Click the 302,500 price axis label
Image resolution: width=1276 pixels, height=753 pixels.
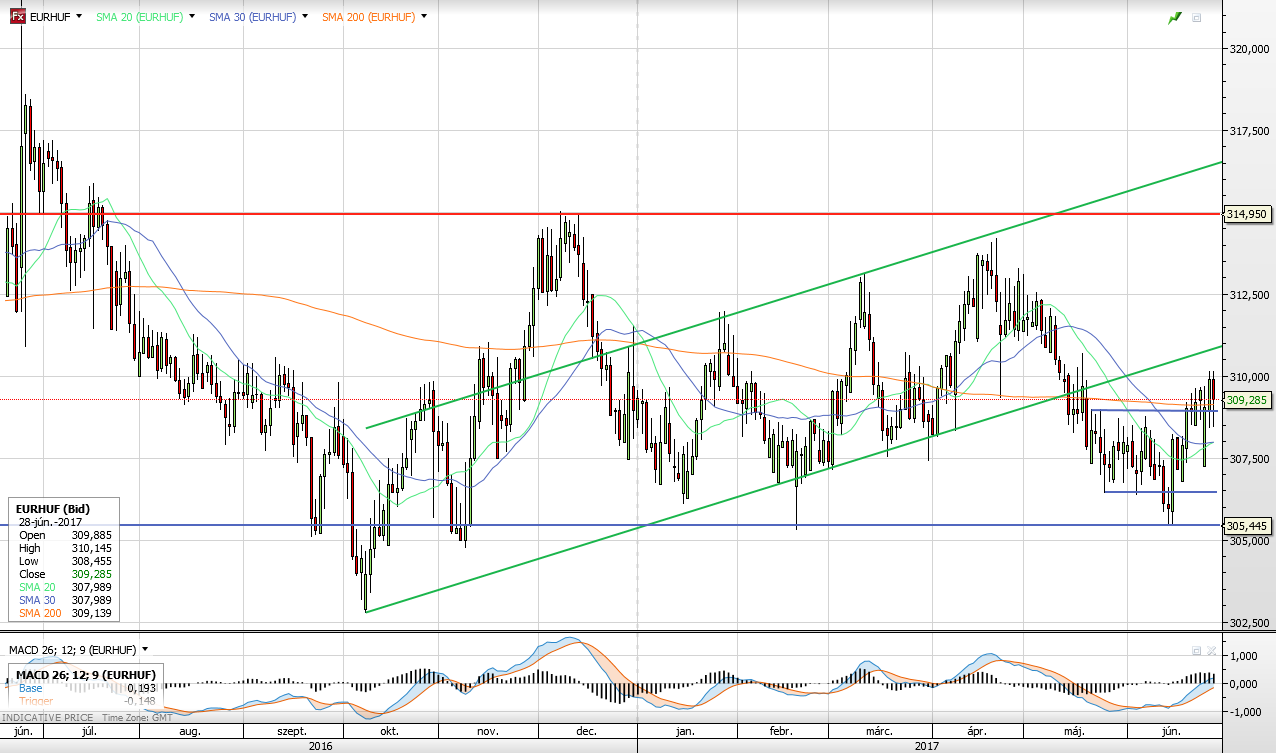(1249, 622)
